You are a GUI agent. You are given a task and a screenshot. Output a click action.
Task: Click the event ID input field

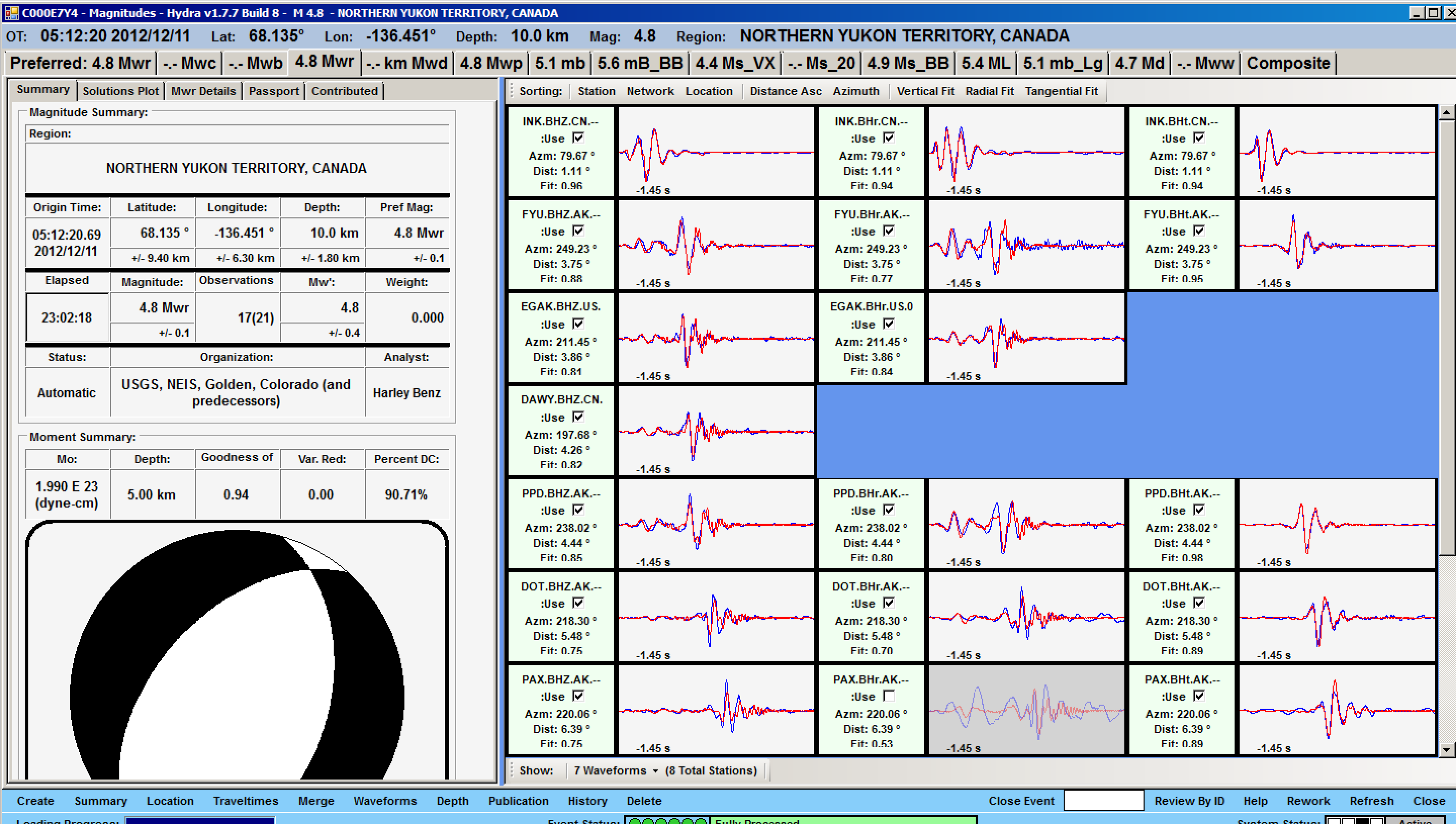coord(1104,800)
